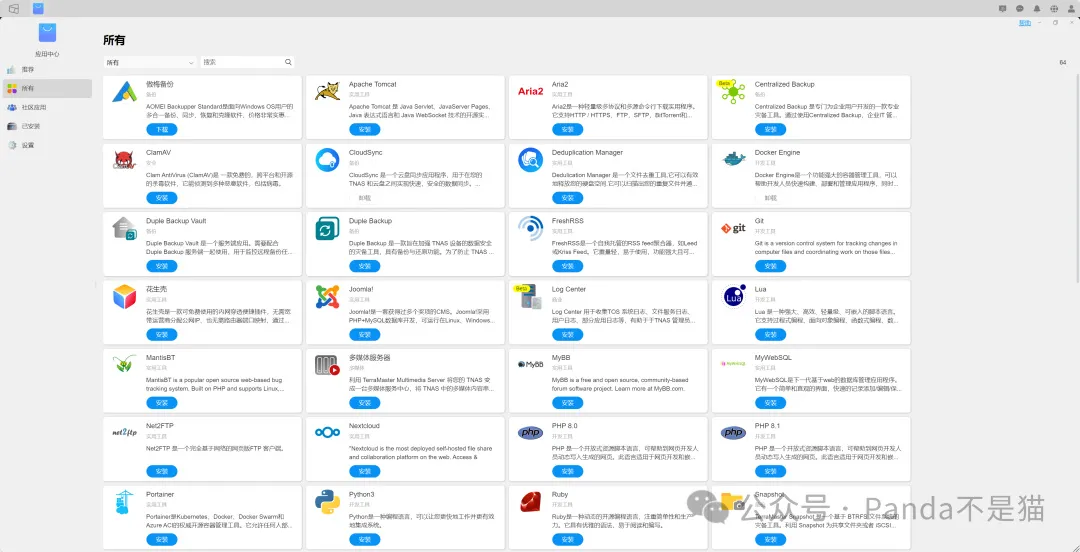Click the Duple Backup teal icon
Image resolution: width=1080 pixels, height=552 pixels.
point(328,228)
